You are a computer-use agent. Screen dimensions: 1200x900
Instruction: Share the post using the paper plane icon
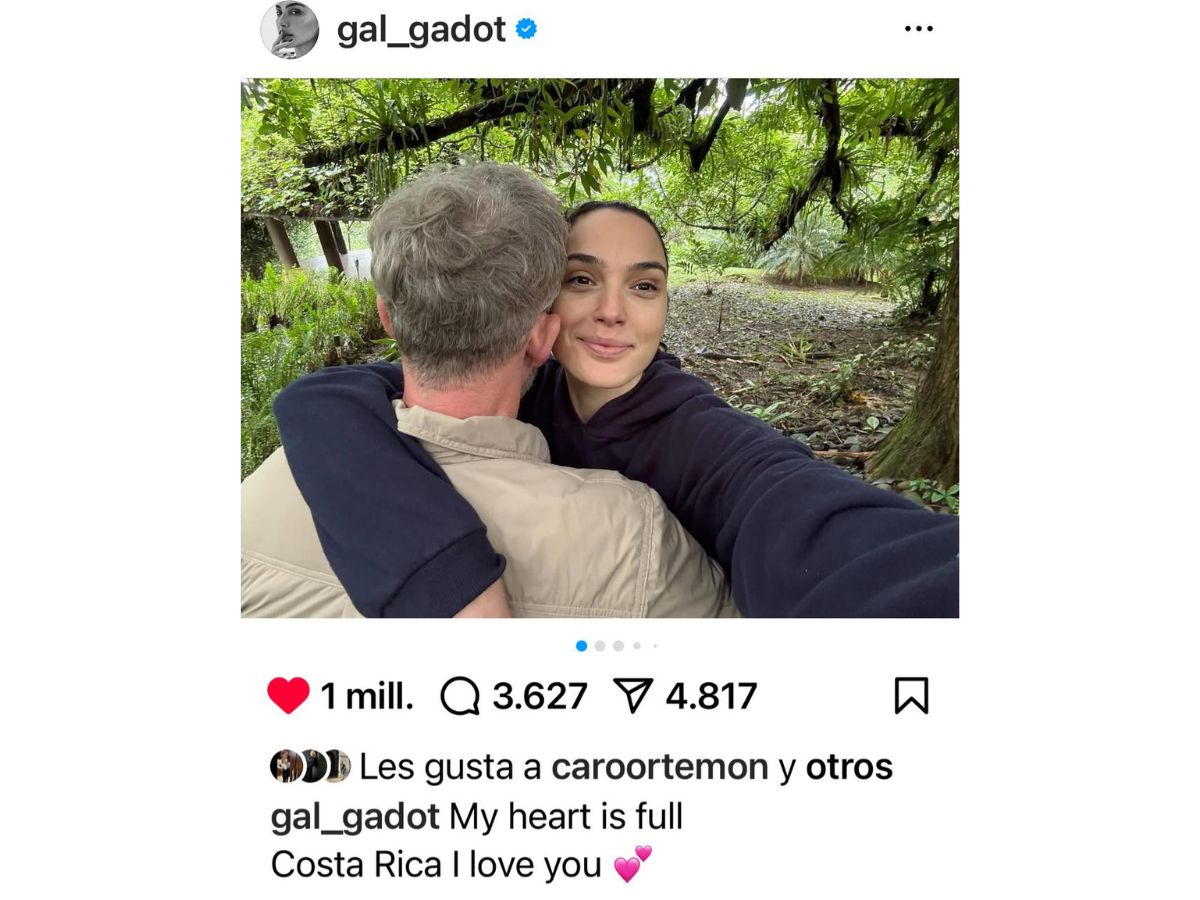coord(634,696)
